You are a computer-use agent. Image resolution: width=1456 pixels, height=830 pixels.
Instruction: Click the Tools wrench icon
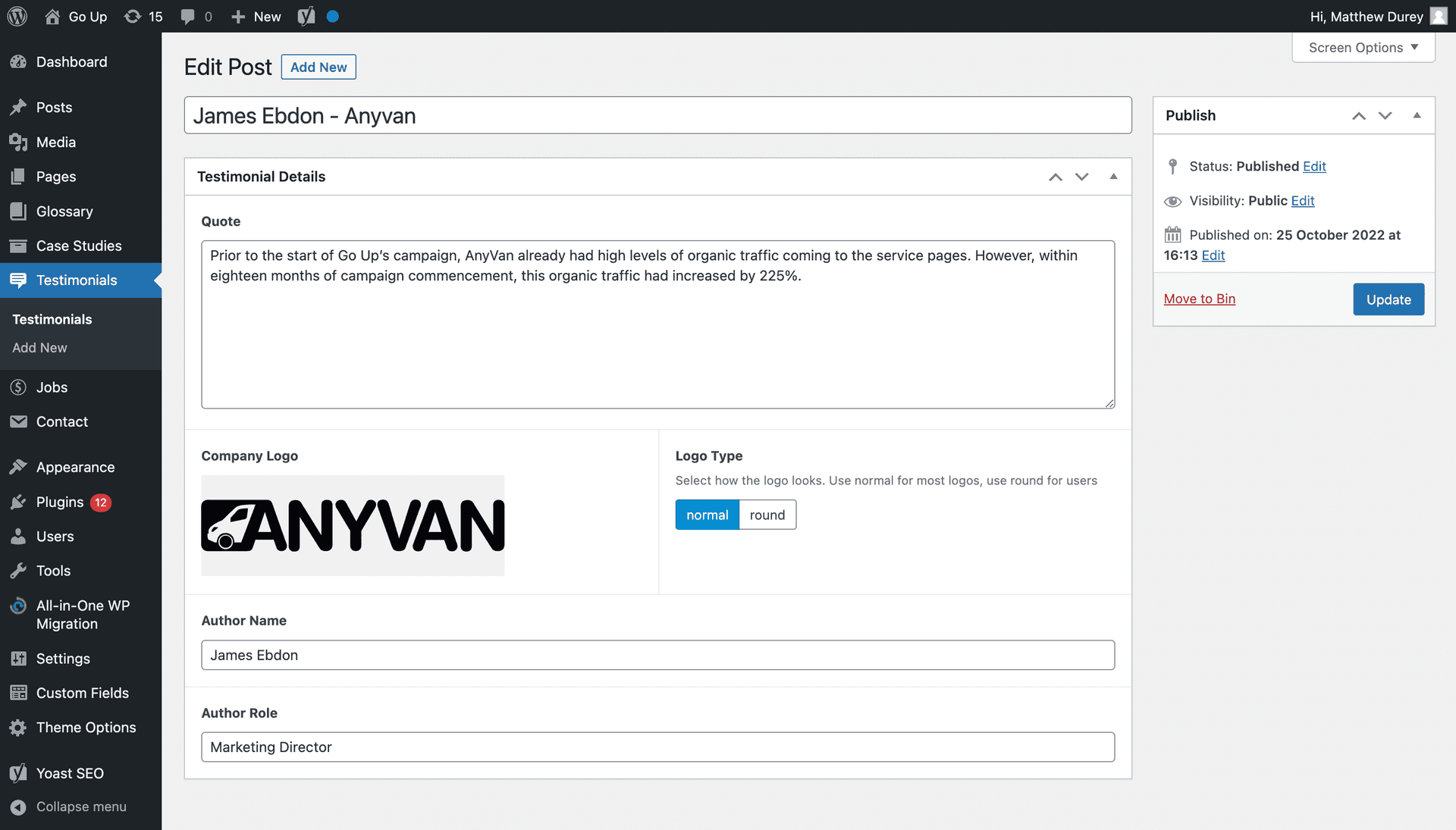coord(18,571)
